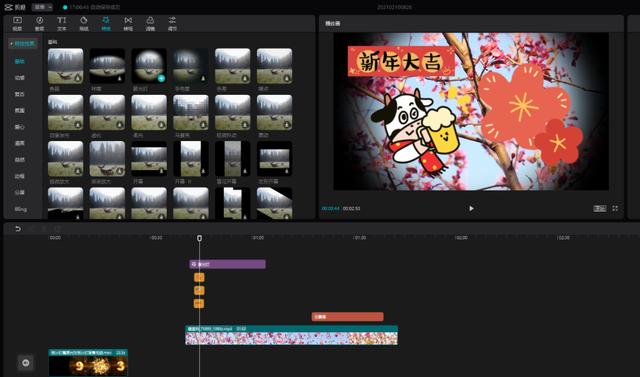Screen dimensions: 640x377
Task: Open the Transitions tab with bow-tie icon
Action: pyautogui.click(x=128, y=24)
